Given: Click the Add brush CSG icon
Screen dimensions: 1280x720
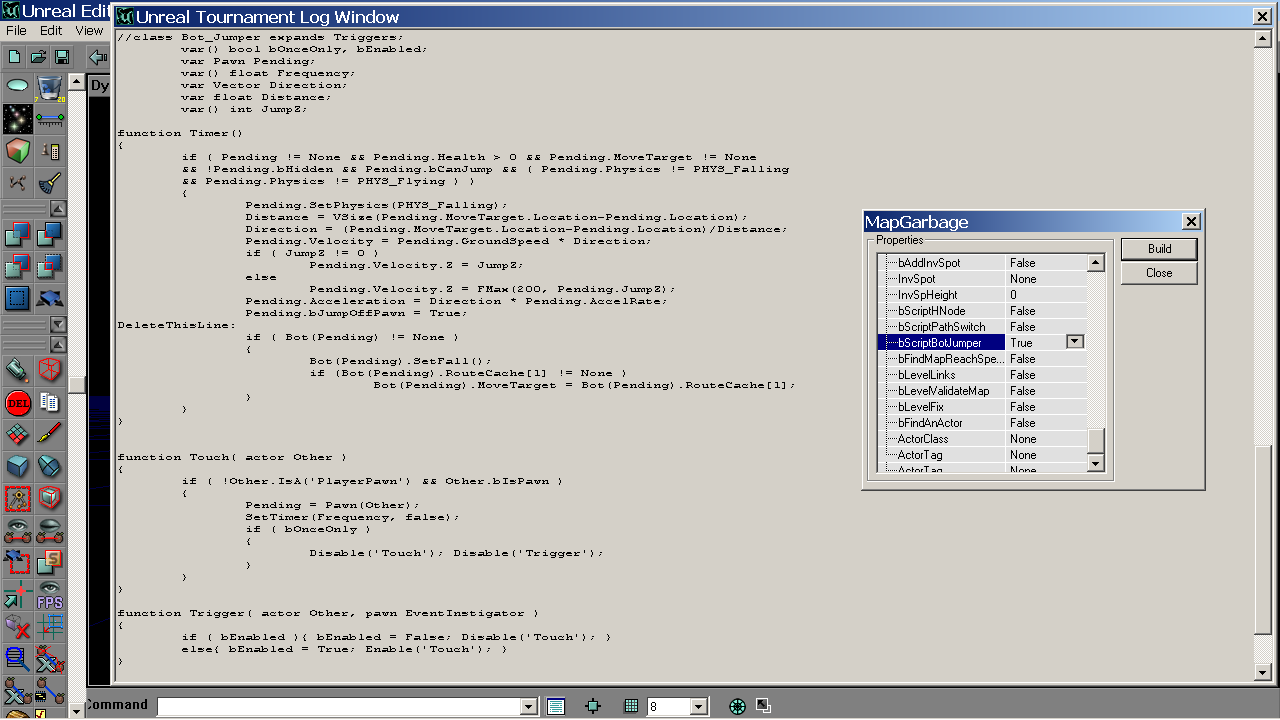Looking at the screenshot, I should pos(17,235).
